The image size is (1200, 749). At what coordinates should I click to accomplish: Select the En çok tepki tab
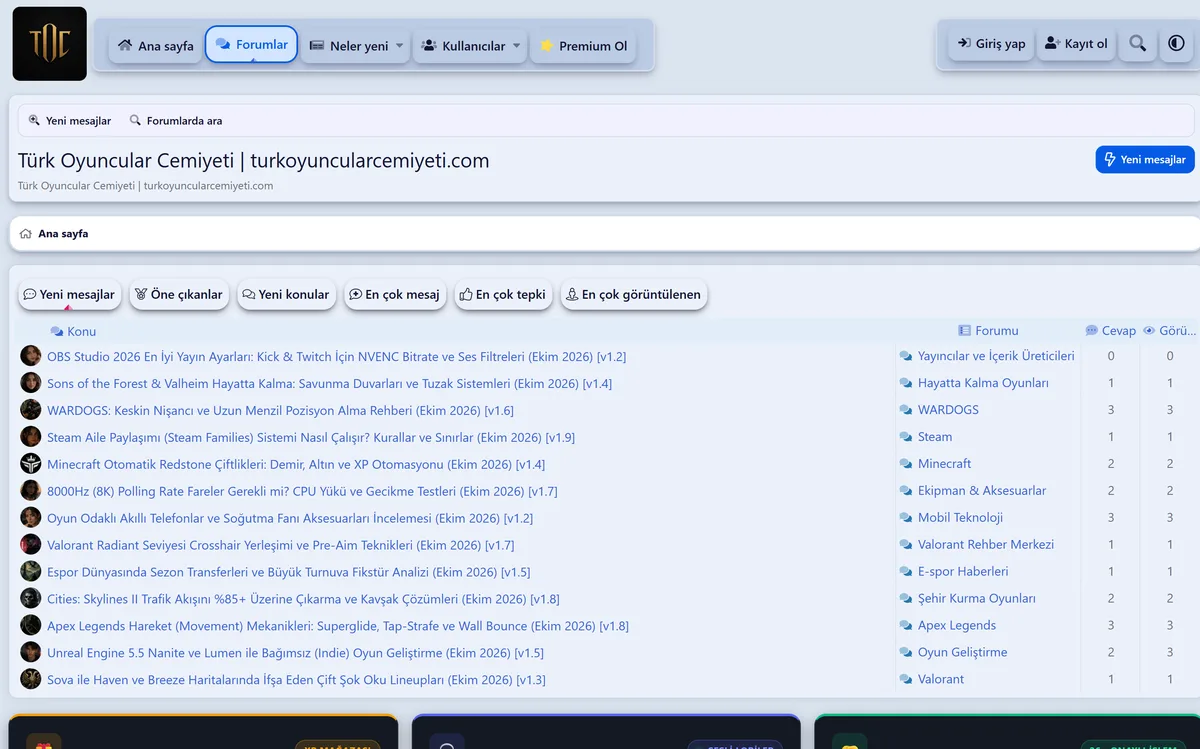coord(503,295)
